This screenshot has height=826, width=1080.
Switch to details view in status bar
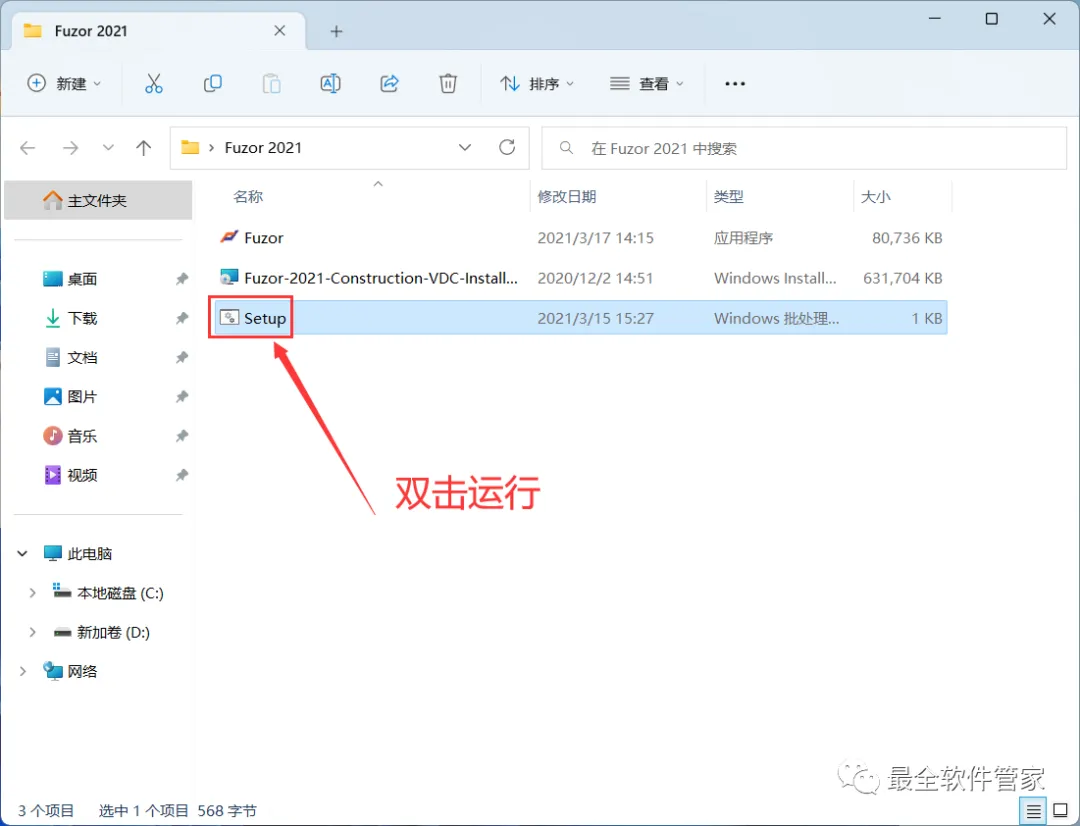pos(1033,811)
